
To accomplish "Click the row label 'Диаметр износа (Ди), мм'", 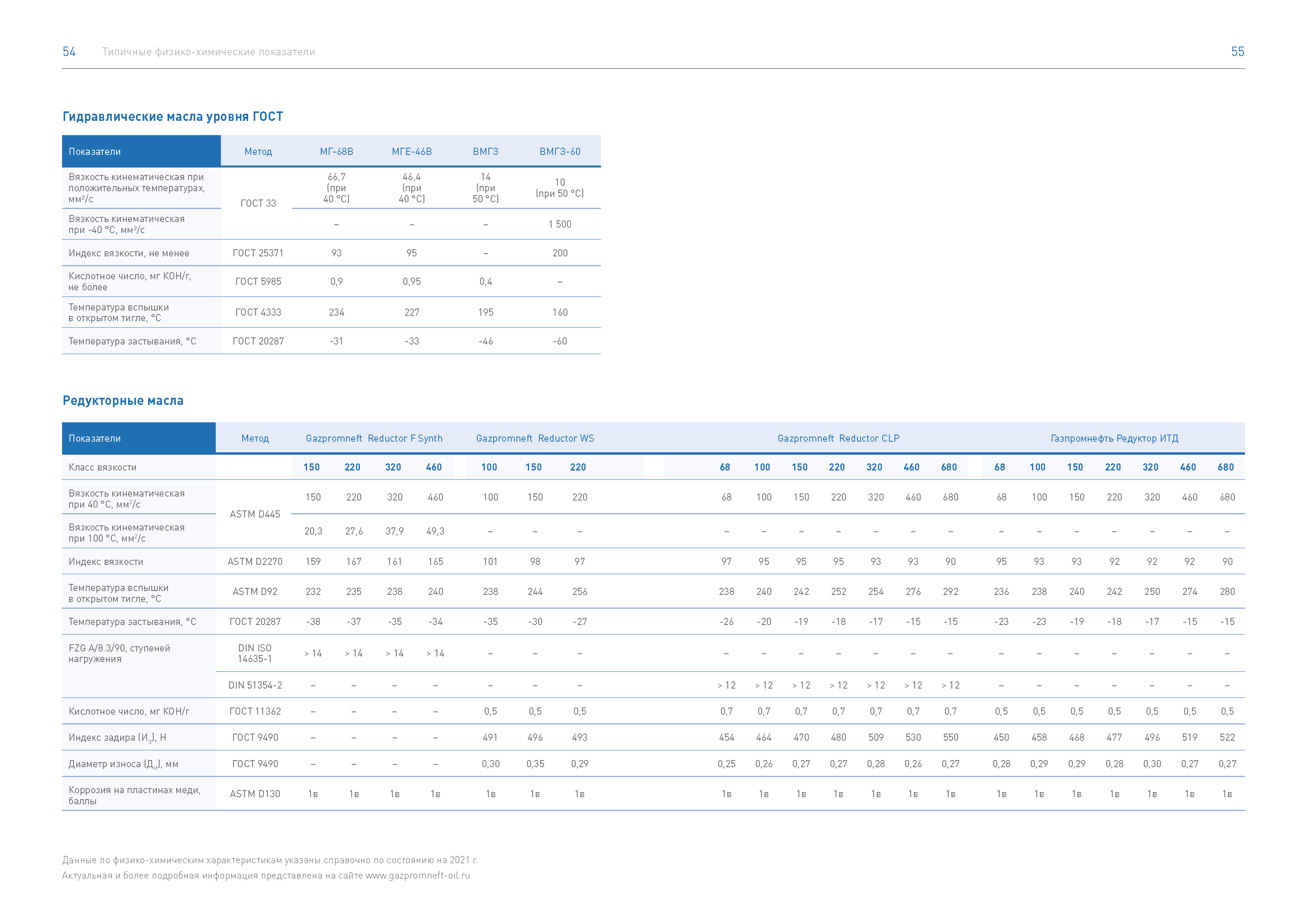I will pyautogui.click(x=124, y=764).
